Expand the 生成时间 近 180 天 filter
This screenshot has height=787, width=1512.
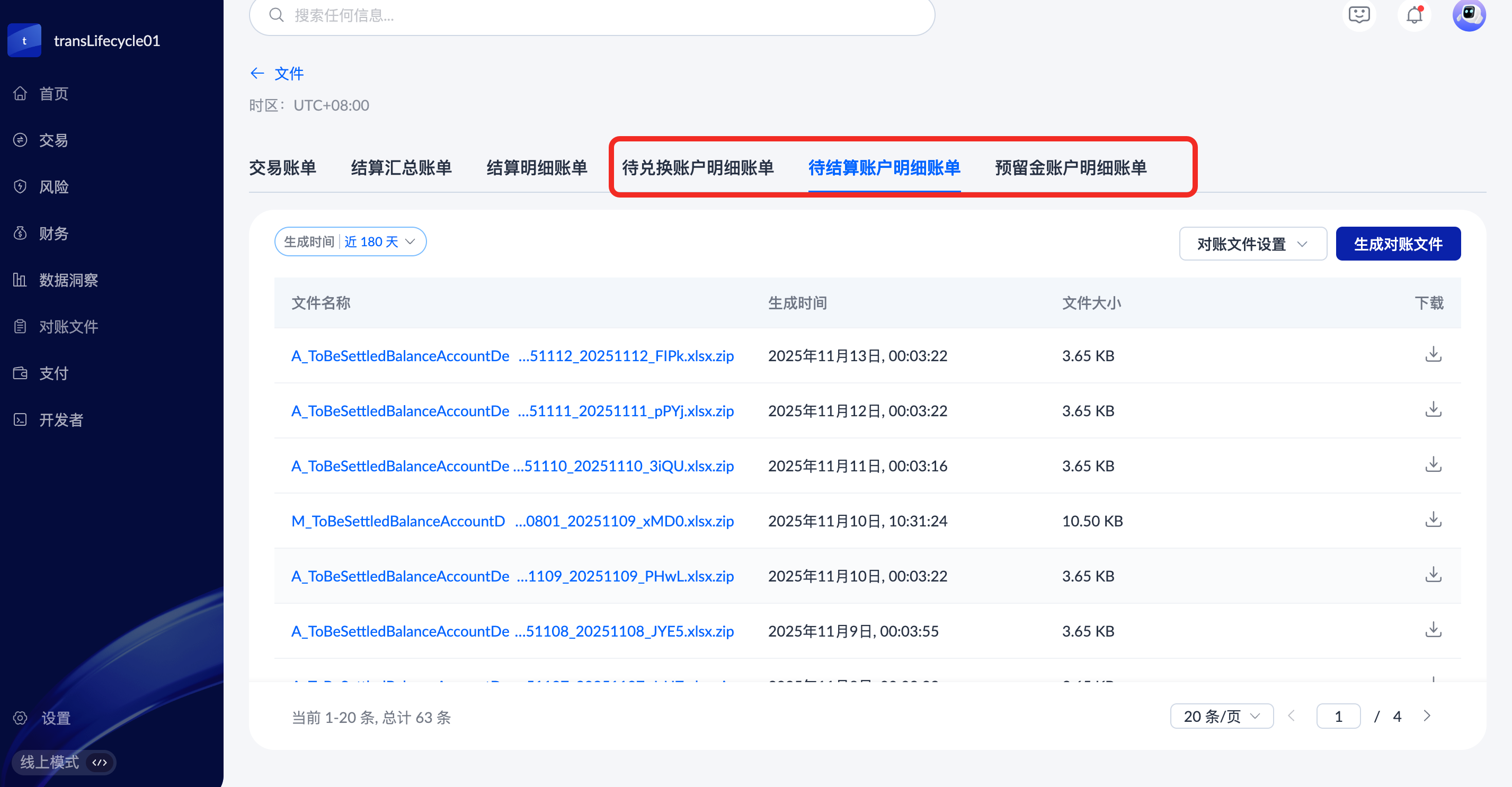[350, 242]
